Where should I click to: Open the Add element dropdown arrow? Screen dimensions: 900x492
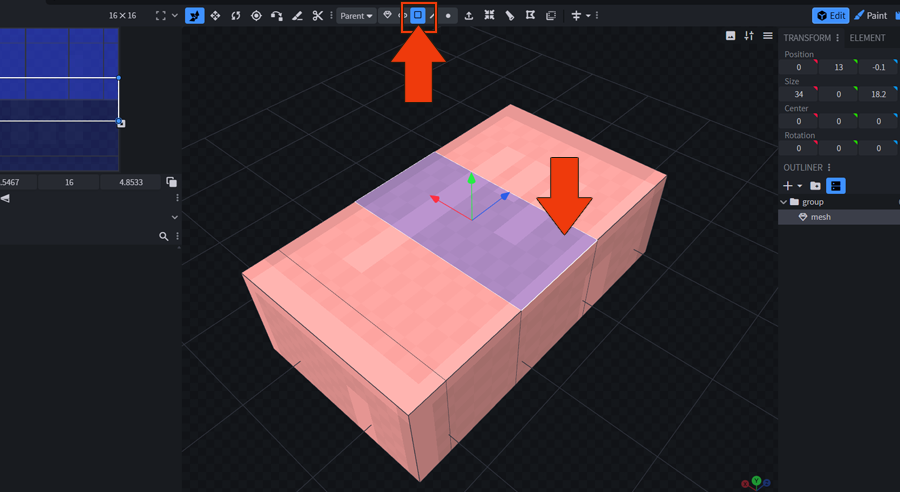799,186
